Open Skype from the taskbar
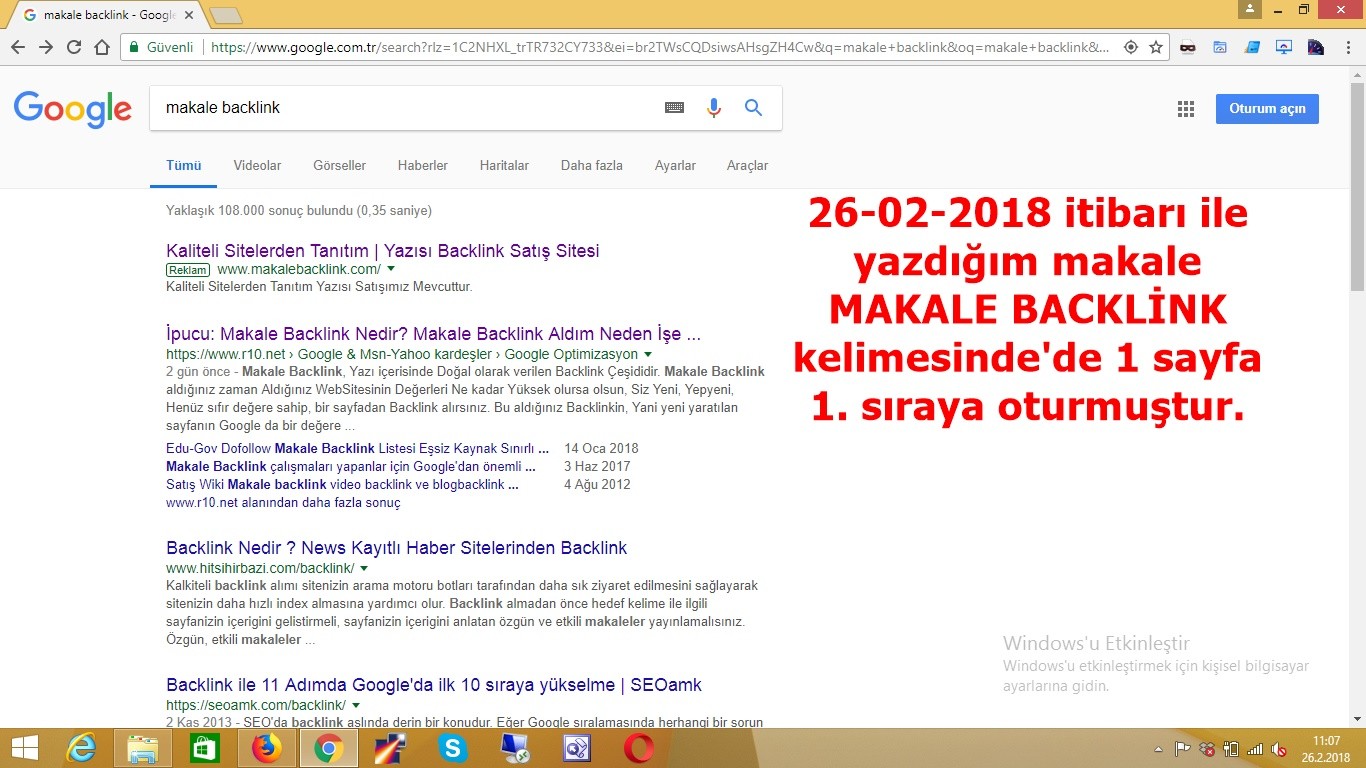 click(453, 748)
